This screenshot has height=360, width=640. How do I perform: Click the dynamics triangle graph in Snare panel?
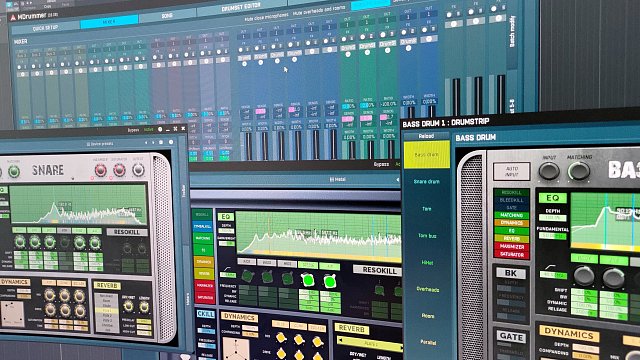(13, 313)
